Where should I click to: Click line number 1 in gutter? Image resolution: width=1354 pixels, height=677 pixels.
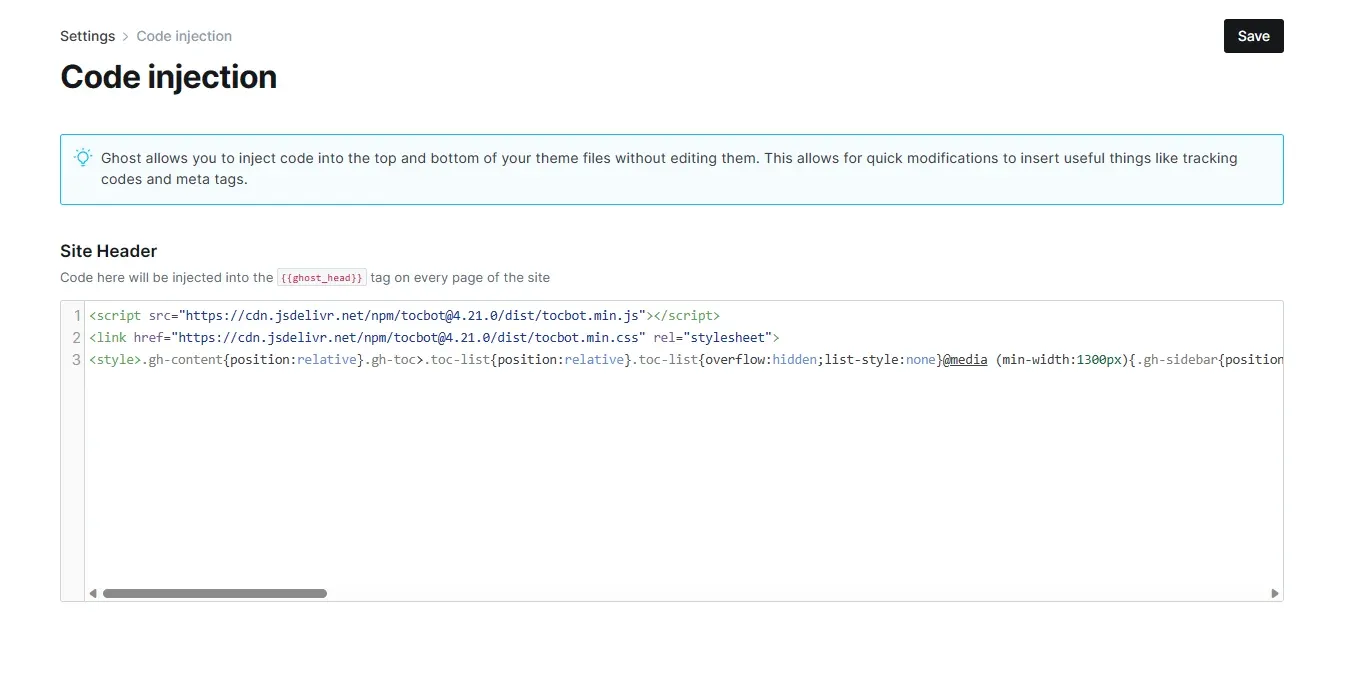tap(77, 315)
